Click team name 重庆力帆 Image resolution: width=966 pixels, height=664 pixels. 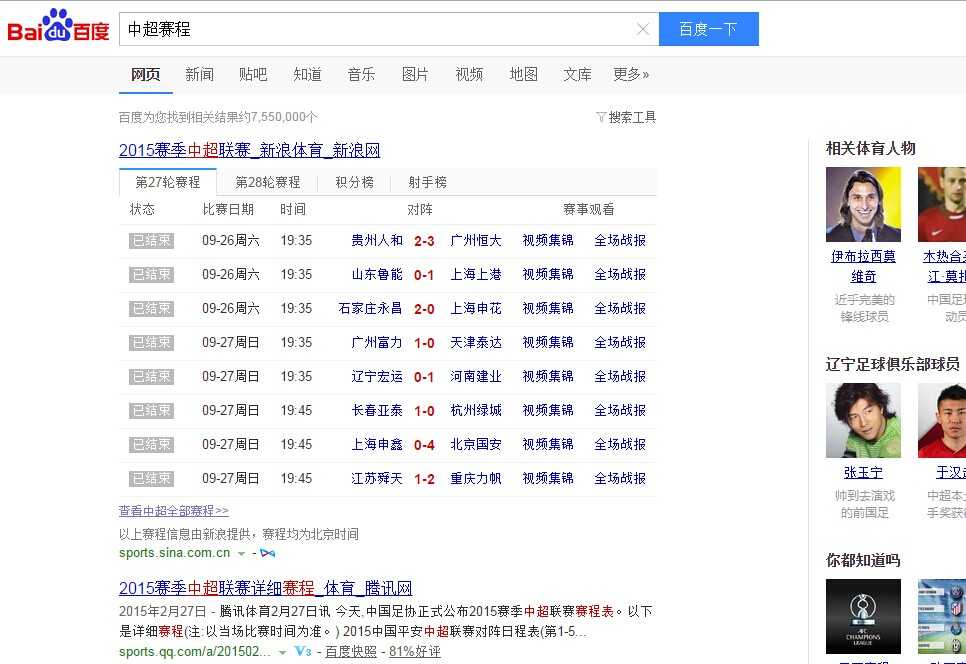coord(476,478)
